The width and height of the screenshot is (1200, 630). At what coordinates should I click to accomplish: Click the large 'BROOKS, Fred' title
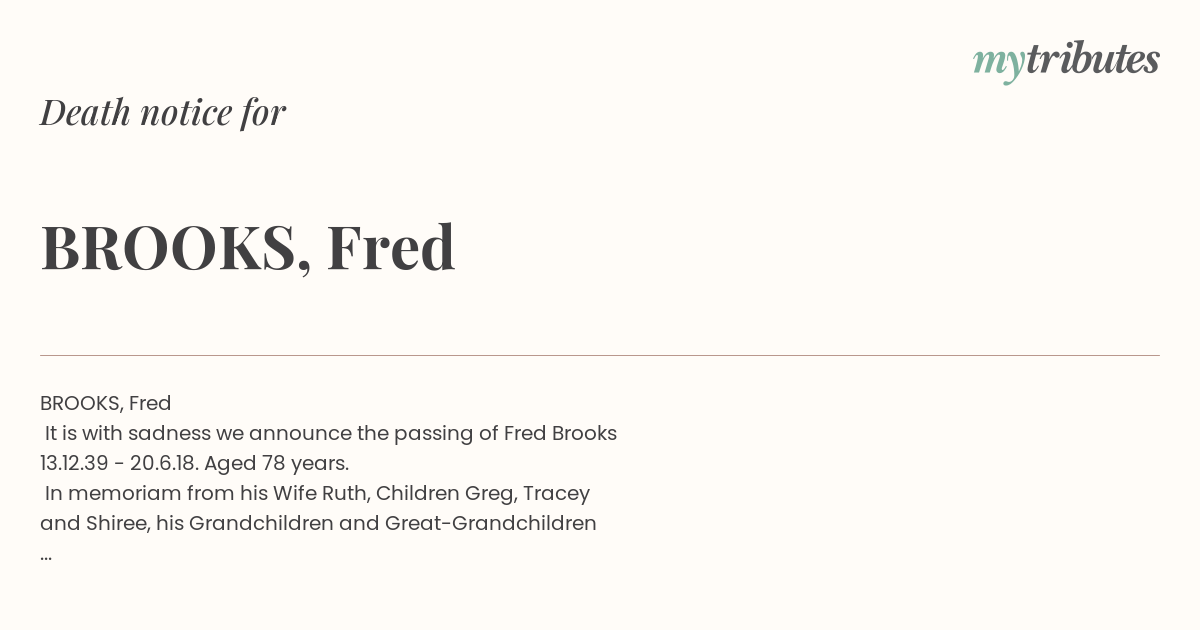click(248, 247)
